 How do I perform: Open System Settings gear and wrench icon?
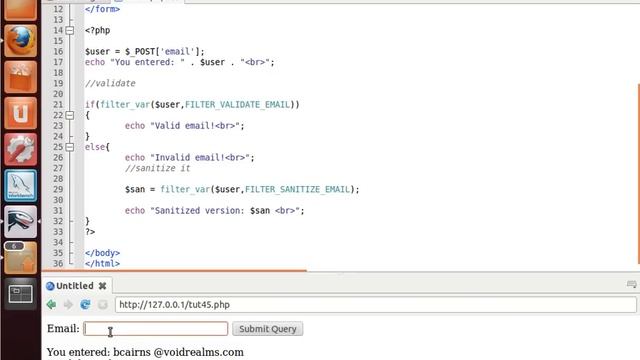coord(20,149)
